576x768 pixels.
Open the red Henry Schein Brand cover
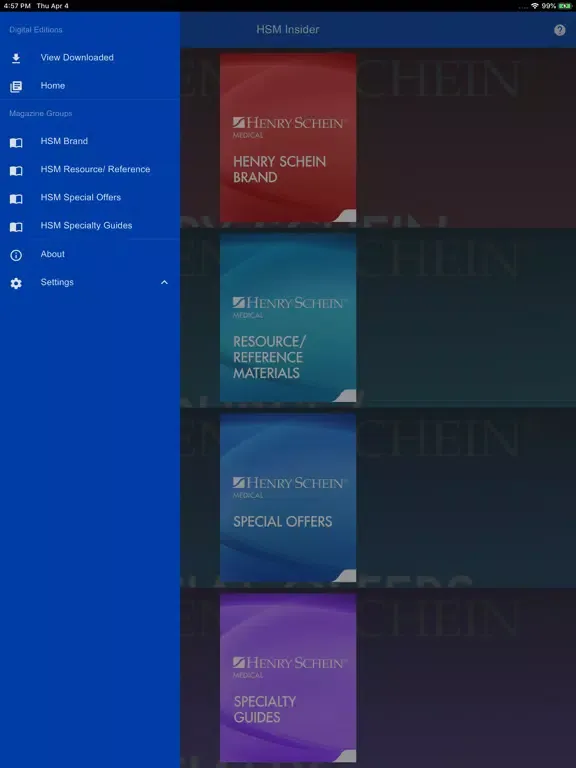[288, 138]
